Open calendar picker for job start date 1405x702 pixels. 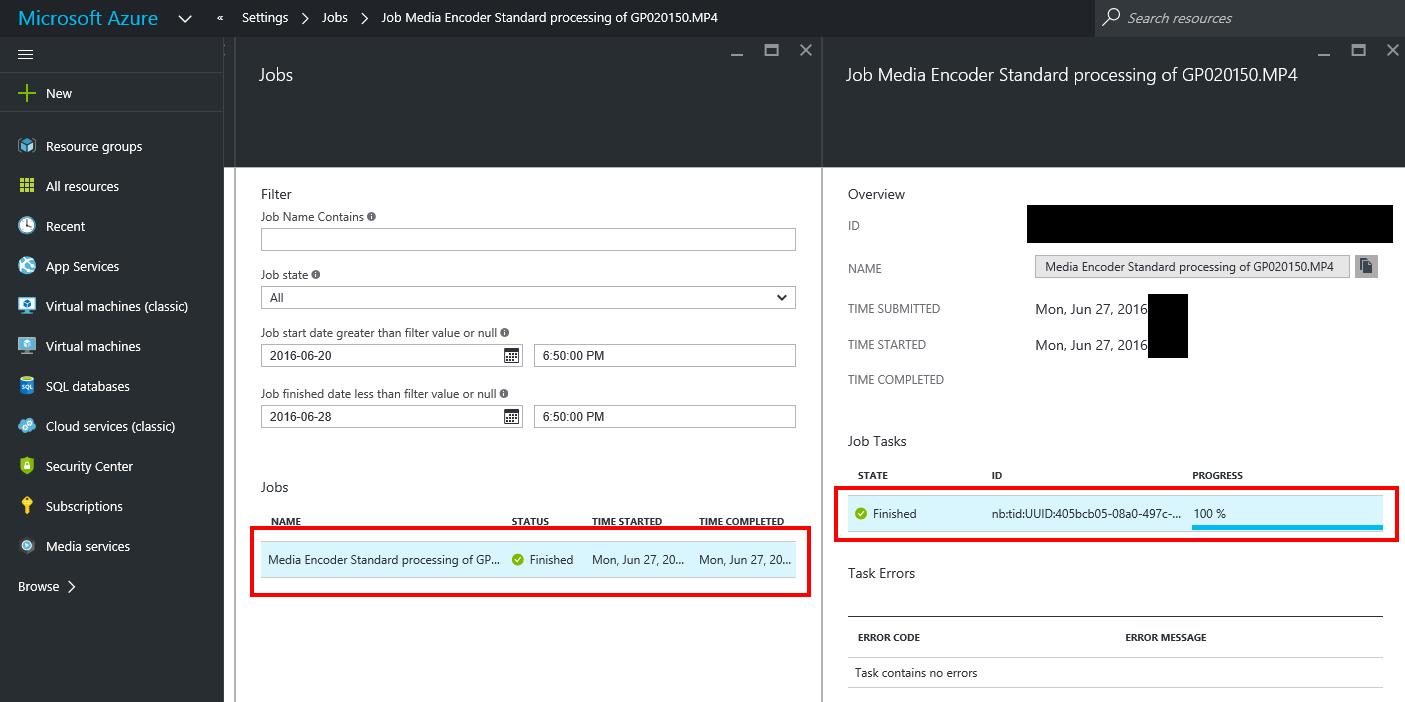click(x=511, y=356)
